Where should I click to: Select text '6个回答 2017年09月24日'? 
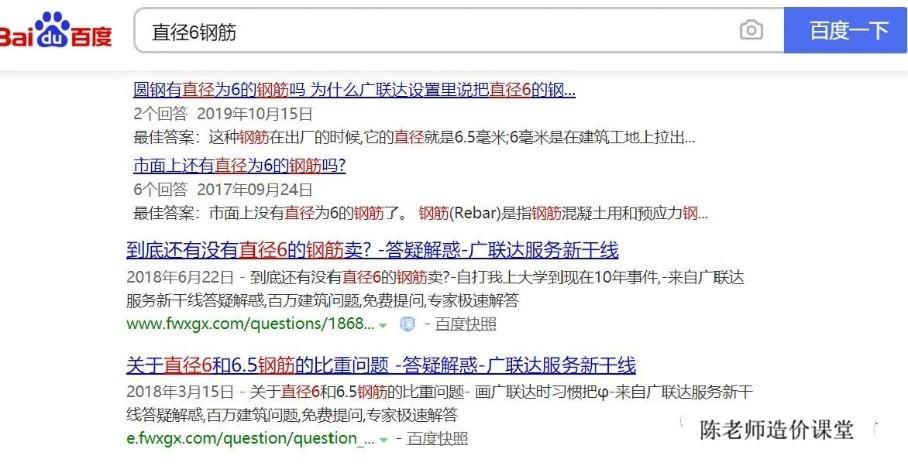pyautogui.click(x=223, y=189)
